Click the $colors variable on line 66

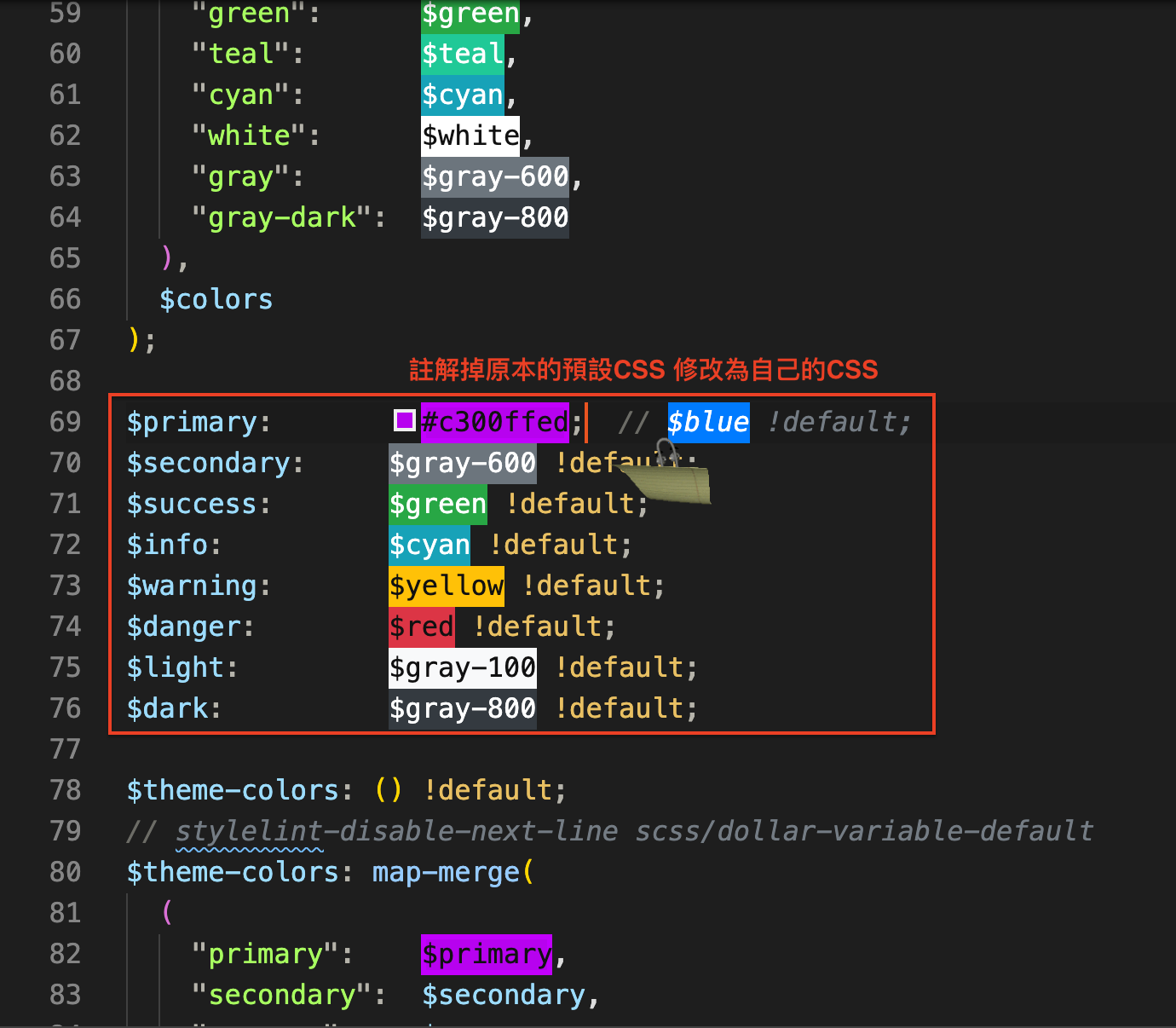tap(215, 298)
